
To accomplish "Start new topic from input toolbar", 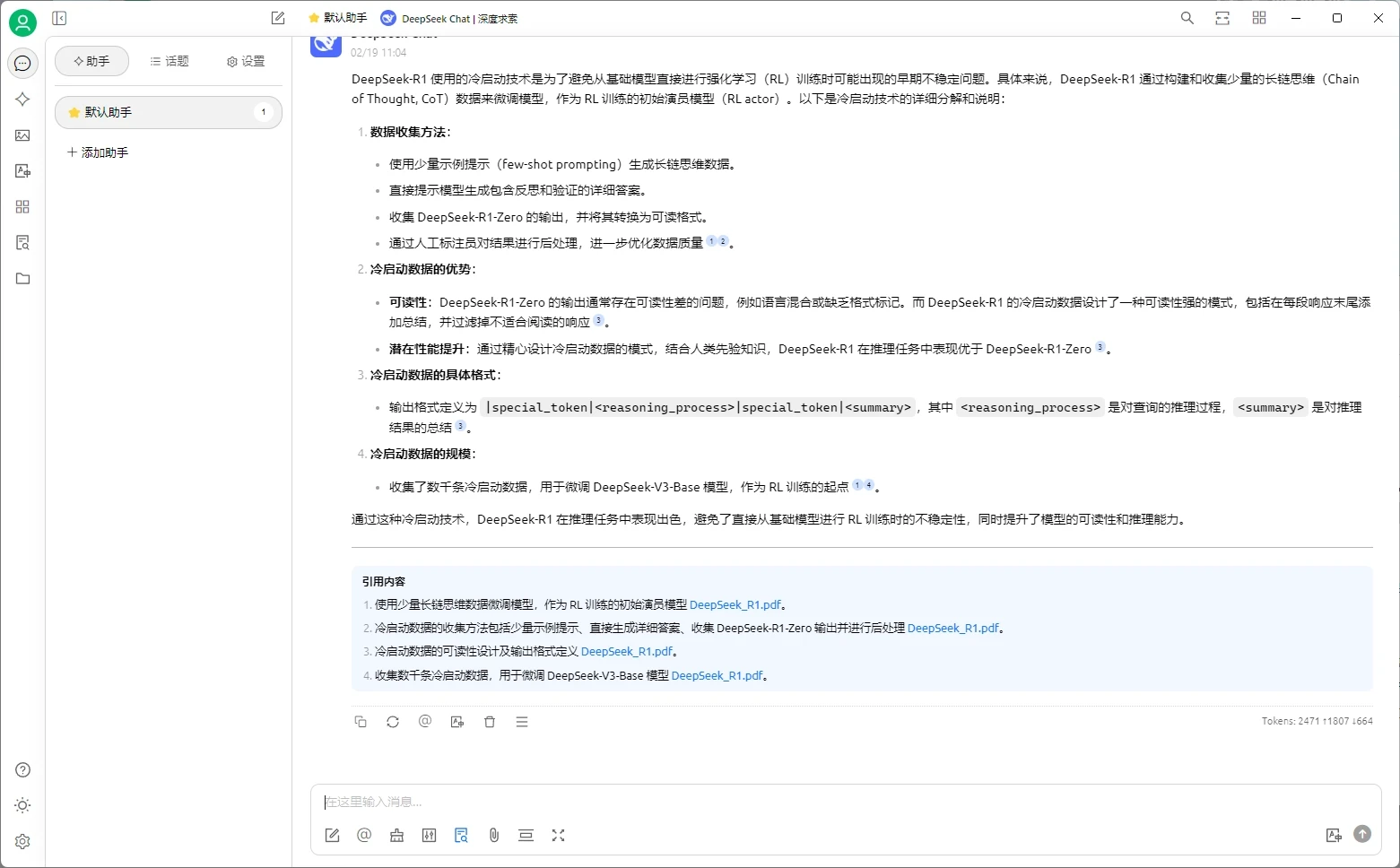I will pyautogui.click(x=332, y=835).
